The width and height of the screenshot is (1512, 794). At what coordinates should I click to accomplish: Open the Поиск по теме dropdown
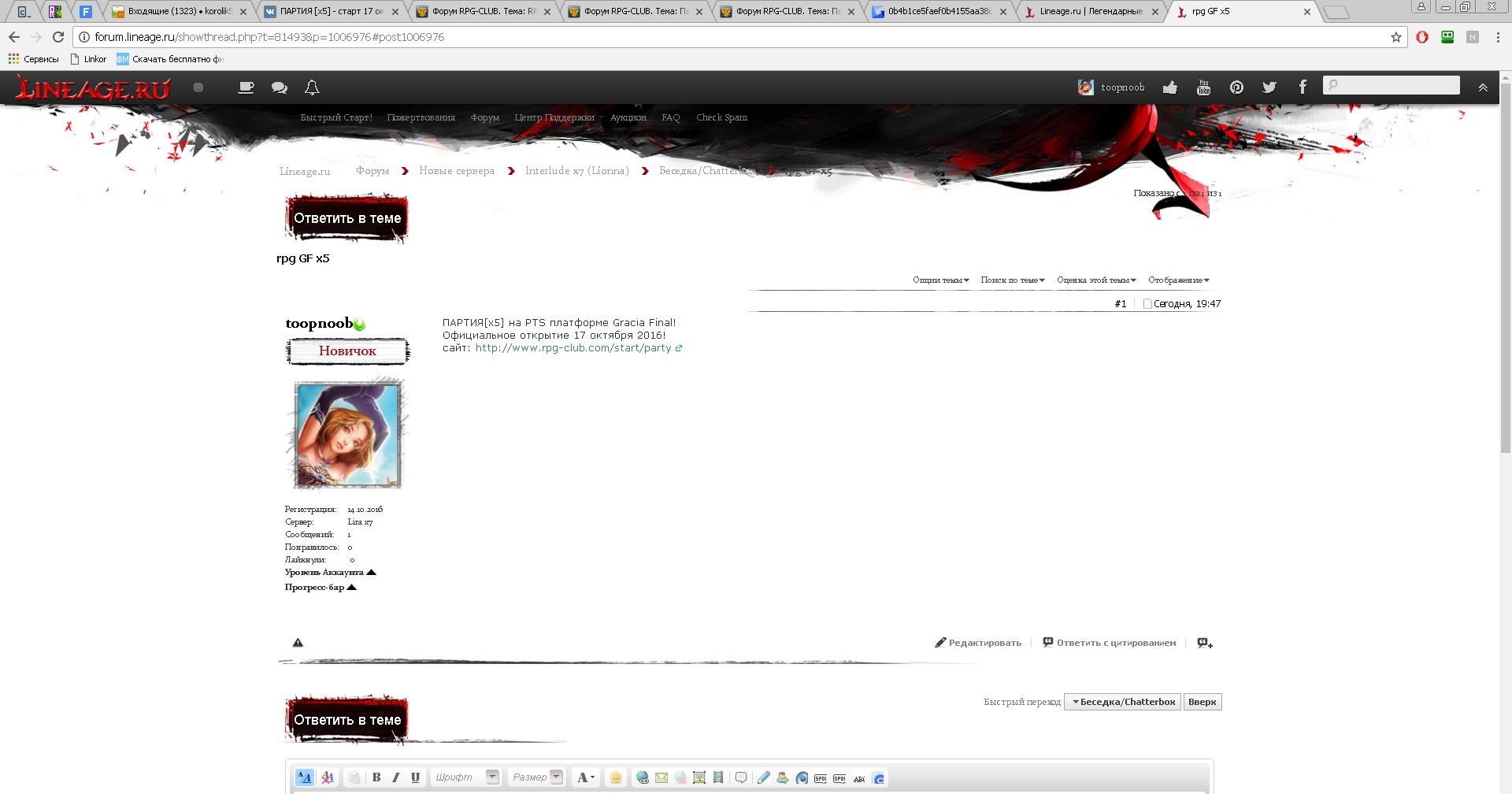click(x=1013, y=280)
